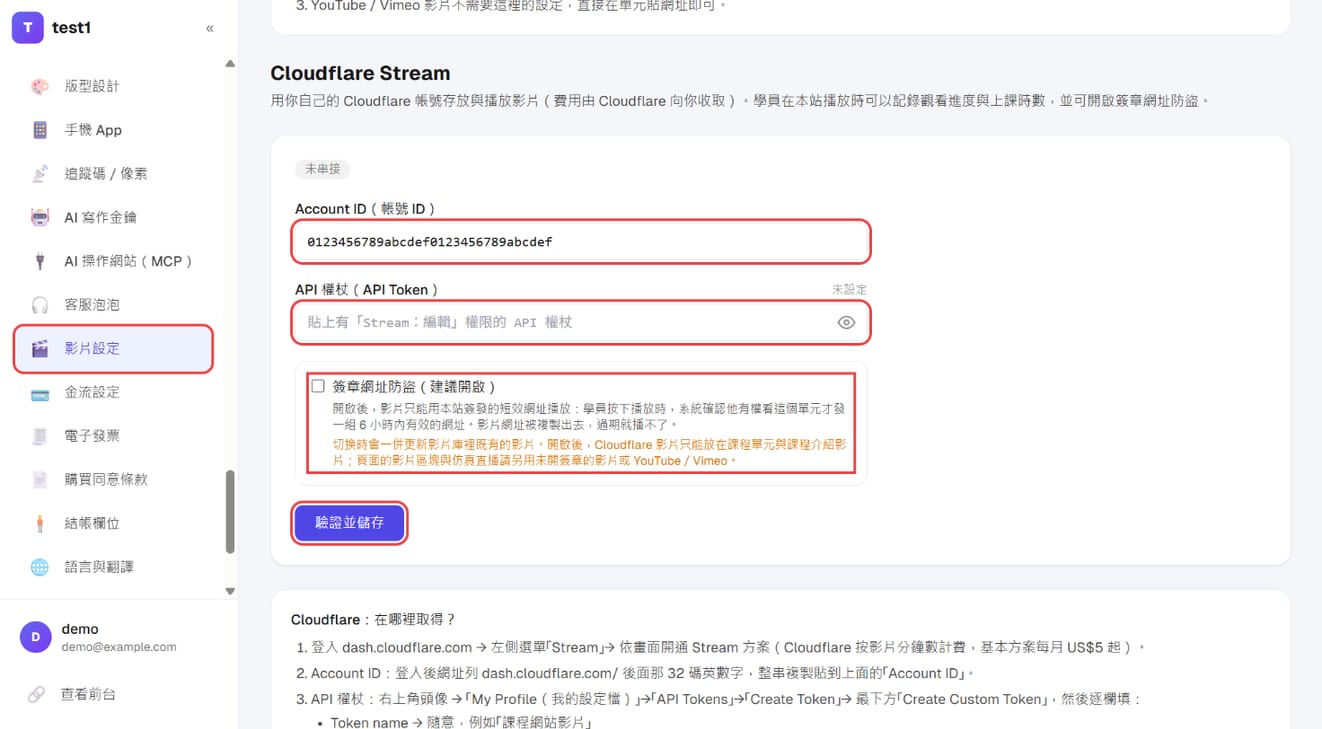Click the 客服泡泡 headset icon
The width and height of the screenshot is (1322, 729).
40,305
